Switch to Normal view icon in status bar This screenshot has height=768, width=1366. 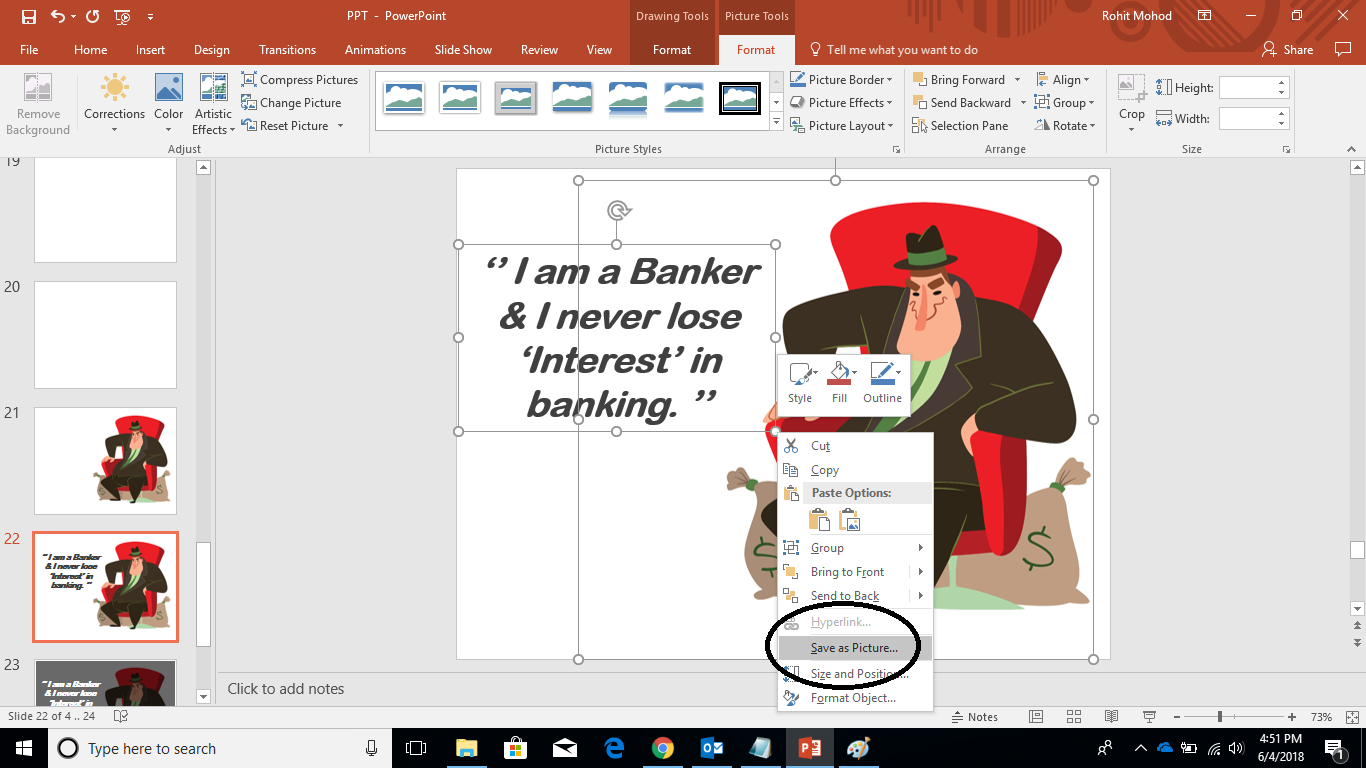tap(1036, 717)
